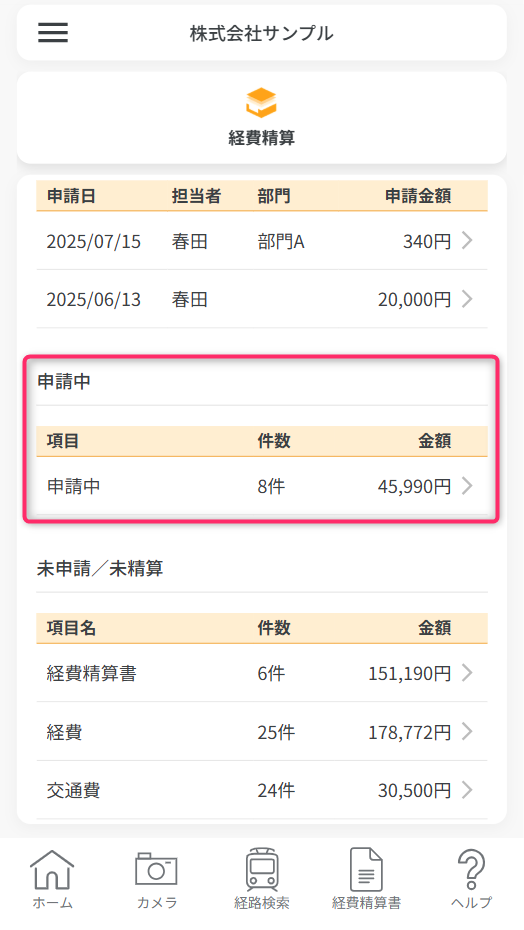Click the 申請金額 column header
The image size is (524, 930).
[x=418, y=196]
